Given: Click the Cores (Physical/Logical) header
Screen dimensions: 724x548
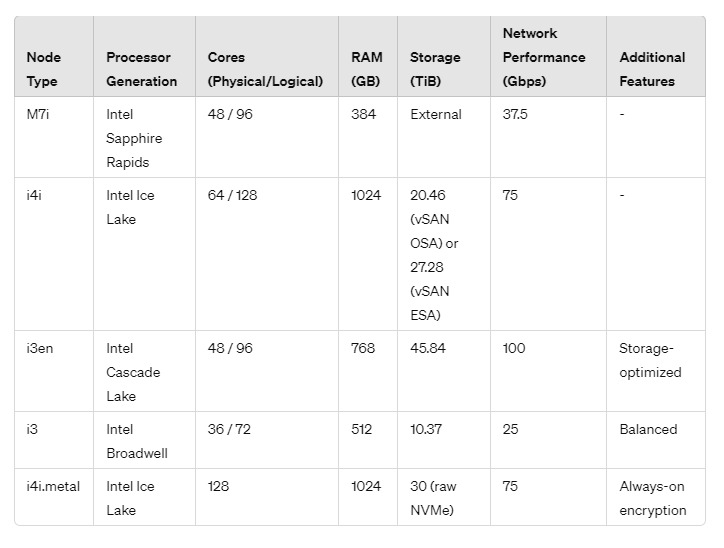Looking at the screenshot, I should [x=267, y=56].
